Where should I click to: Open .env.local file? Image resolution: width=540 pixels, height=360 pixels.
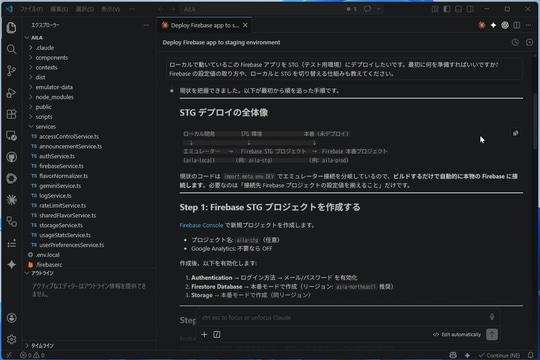48,255
